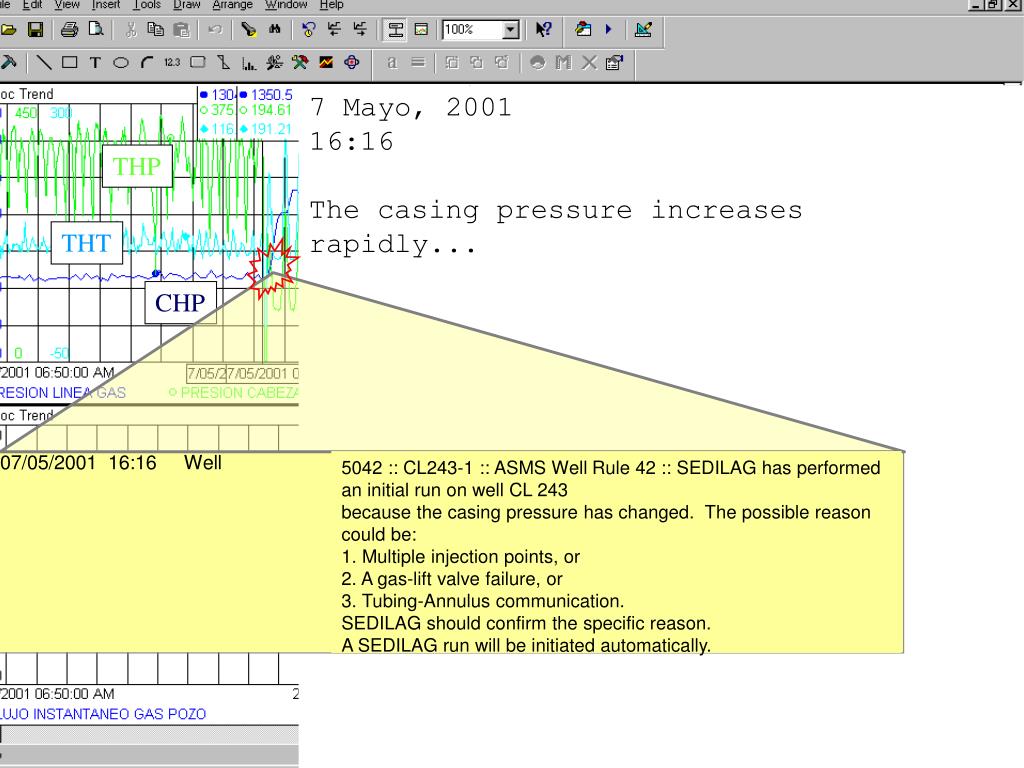Viewport: 1024px width, 768px height.
Task: Select the Line drawing tool
Action: (x=44, y=63)
